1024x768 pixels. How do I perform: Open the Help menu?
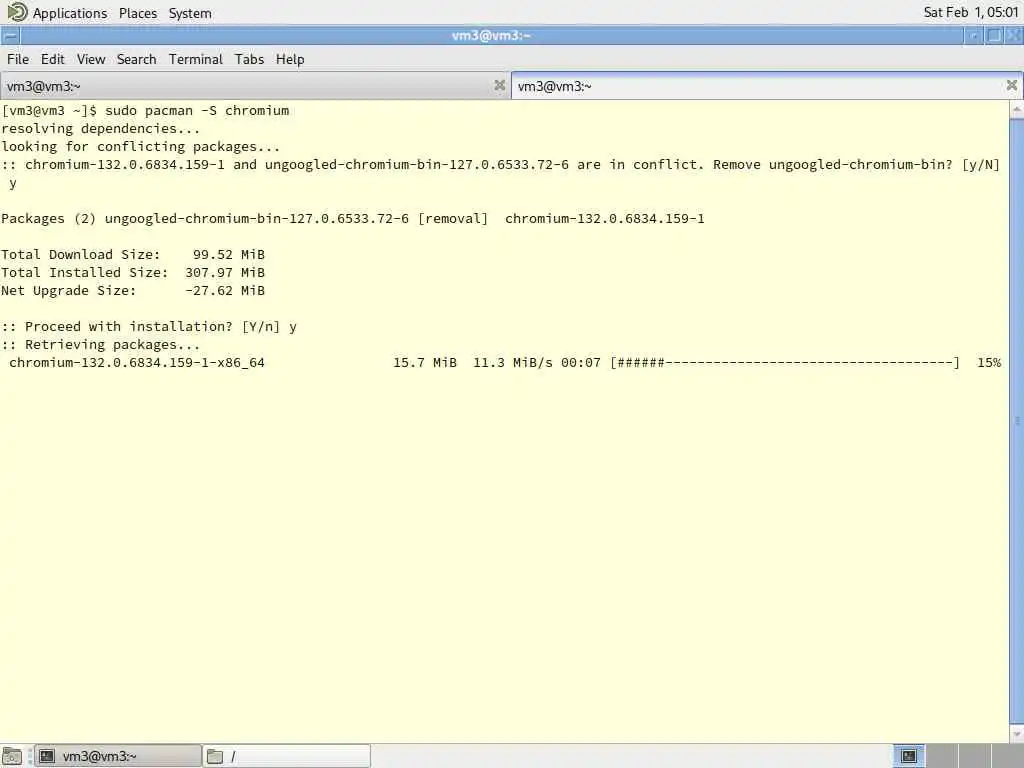pyautogui.click(x=290, y=59)
